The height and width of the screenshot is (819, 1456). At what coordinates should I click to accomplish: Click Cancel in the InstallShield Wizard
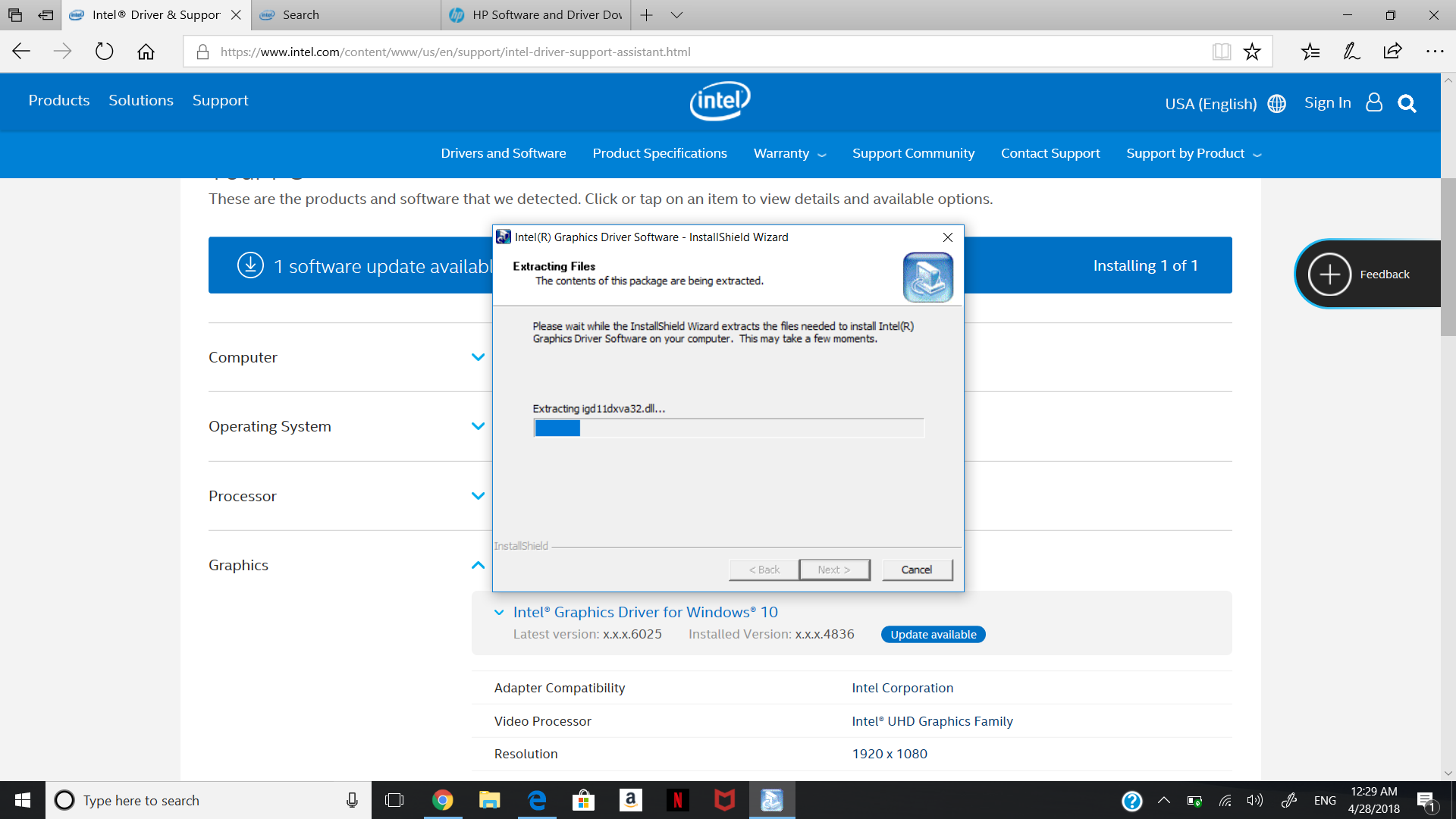click(917, 570)
